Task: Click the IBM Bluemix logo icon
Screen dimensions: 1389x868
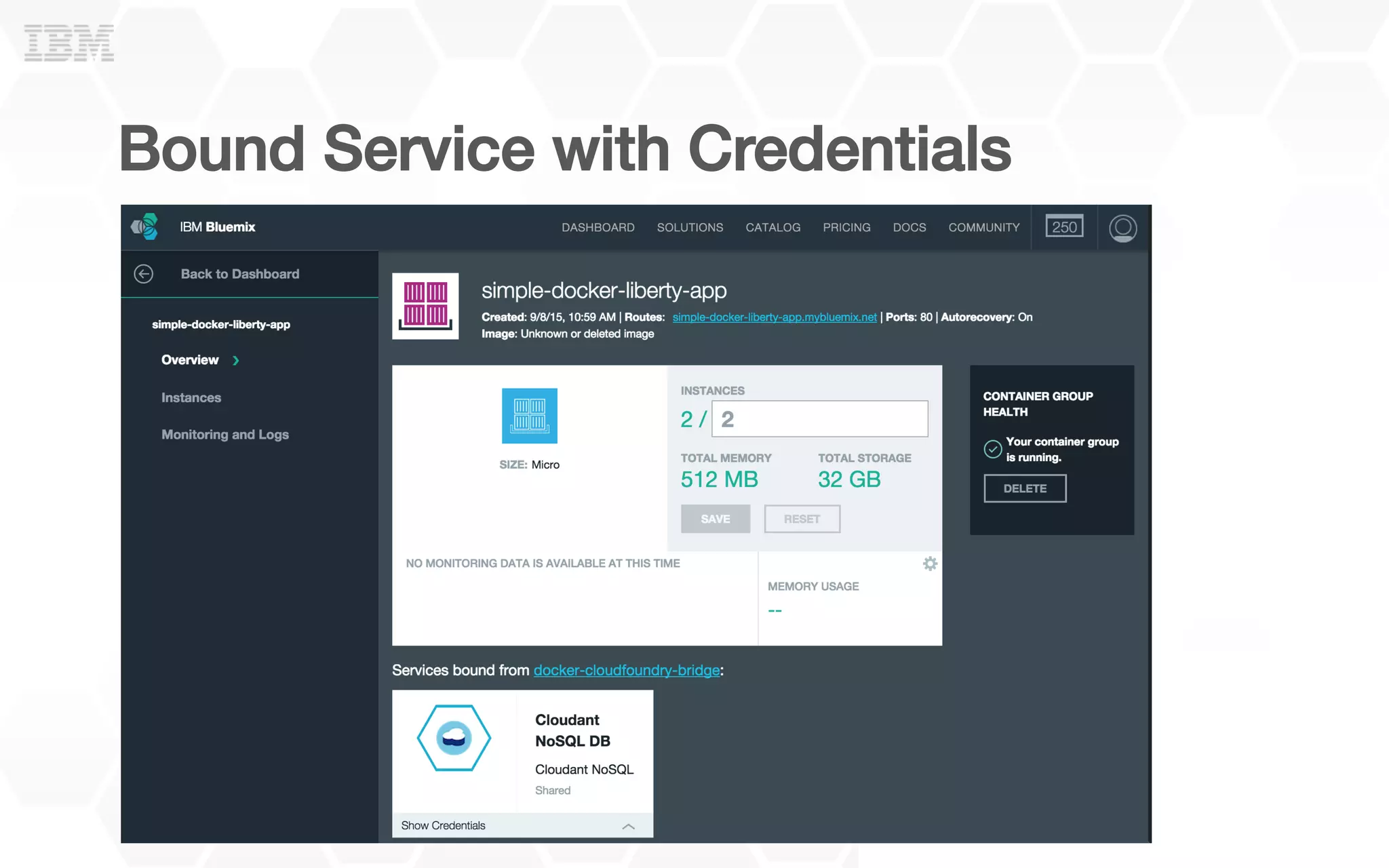Action: pyautogui.click(x=144, y=227)
